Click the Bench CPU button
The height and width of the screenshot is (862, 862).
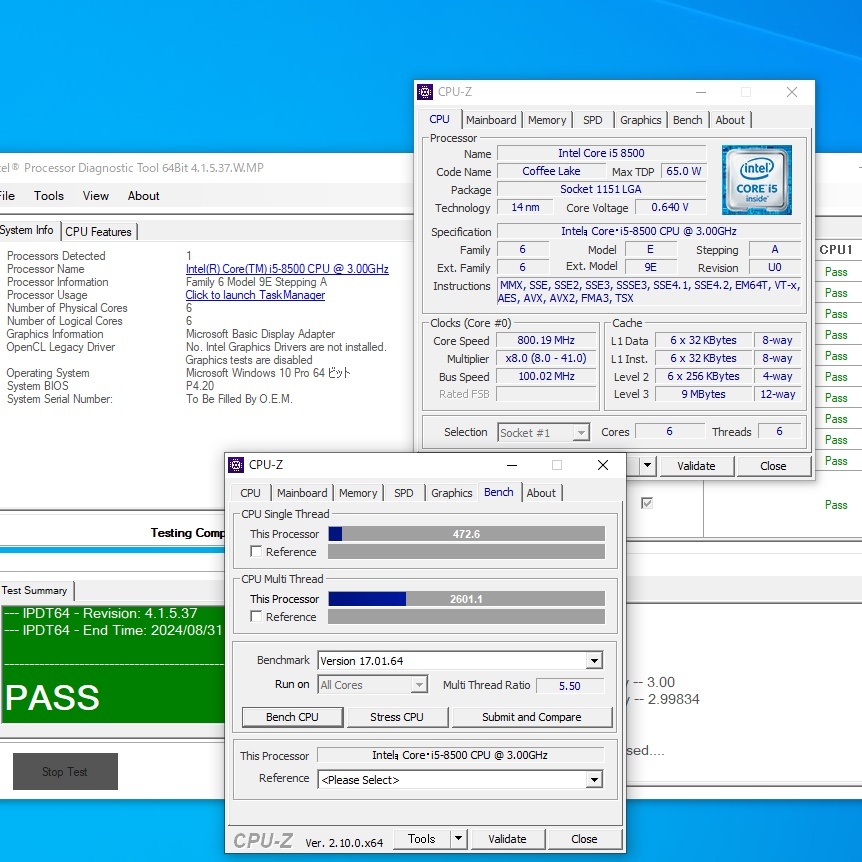pyautogui.click(x=292, y=717)
